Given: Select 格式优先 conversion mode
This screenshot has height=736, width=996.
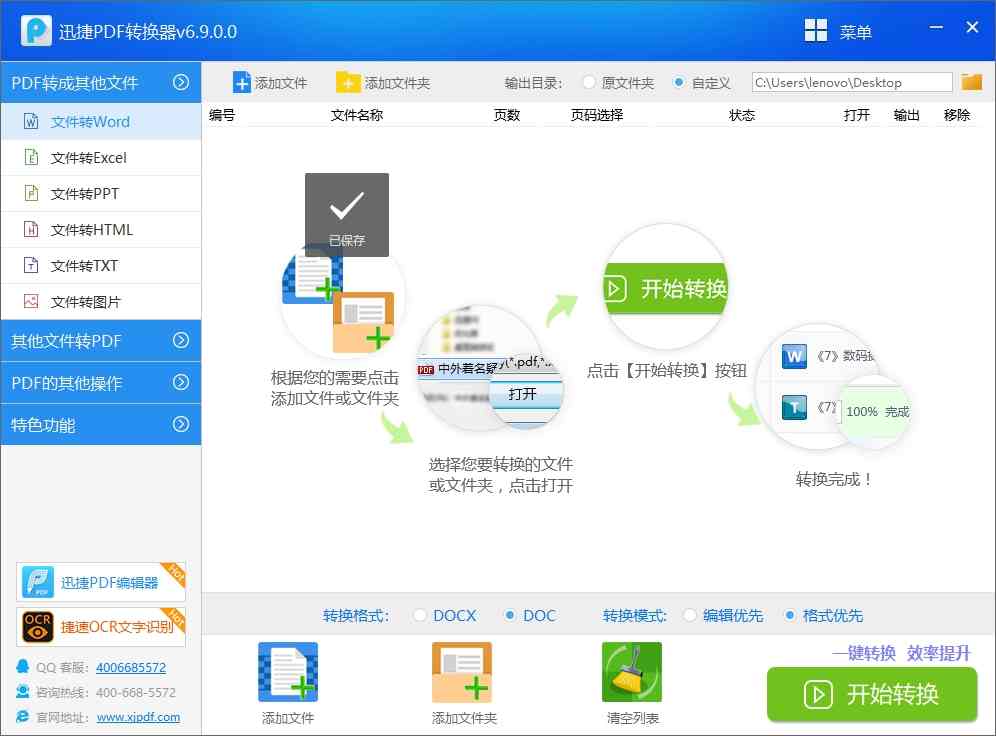Looking at the screenshot, I should (790, 615).
